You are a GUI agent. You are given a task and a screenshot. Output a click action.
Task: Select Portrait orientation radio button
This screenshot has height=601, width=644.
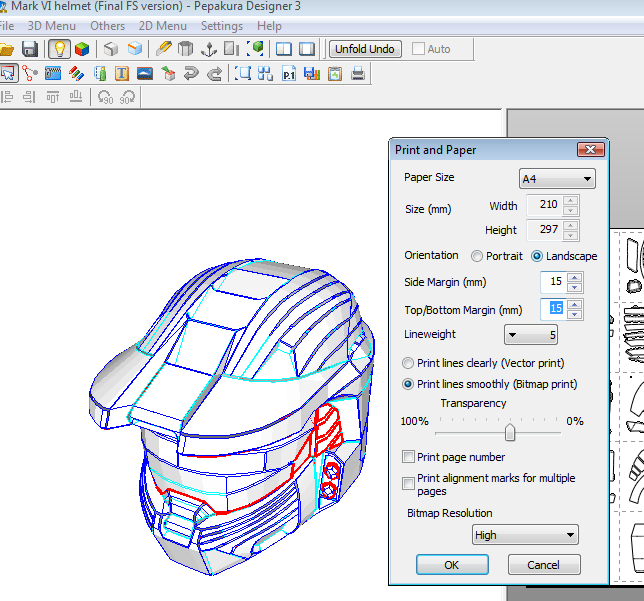point(476,256)
